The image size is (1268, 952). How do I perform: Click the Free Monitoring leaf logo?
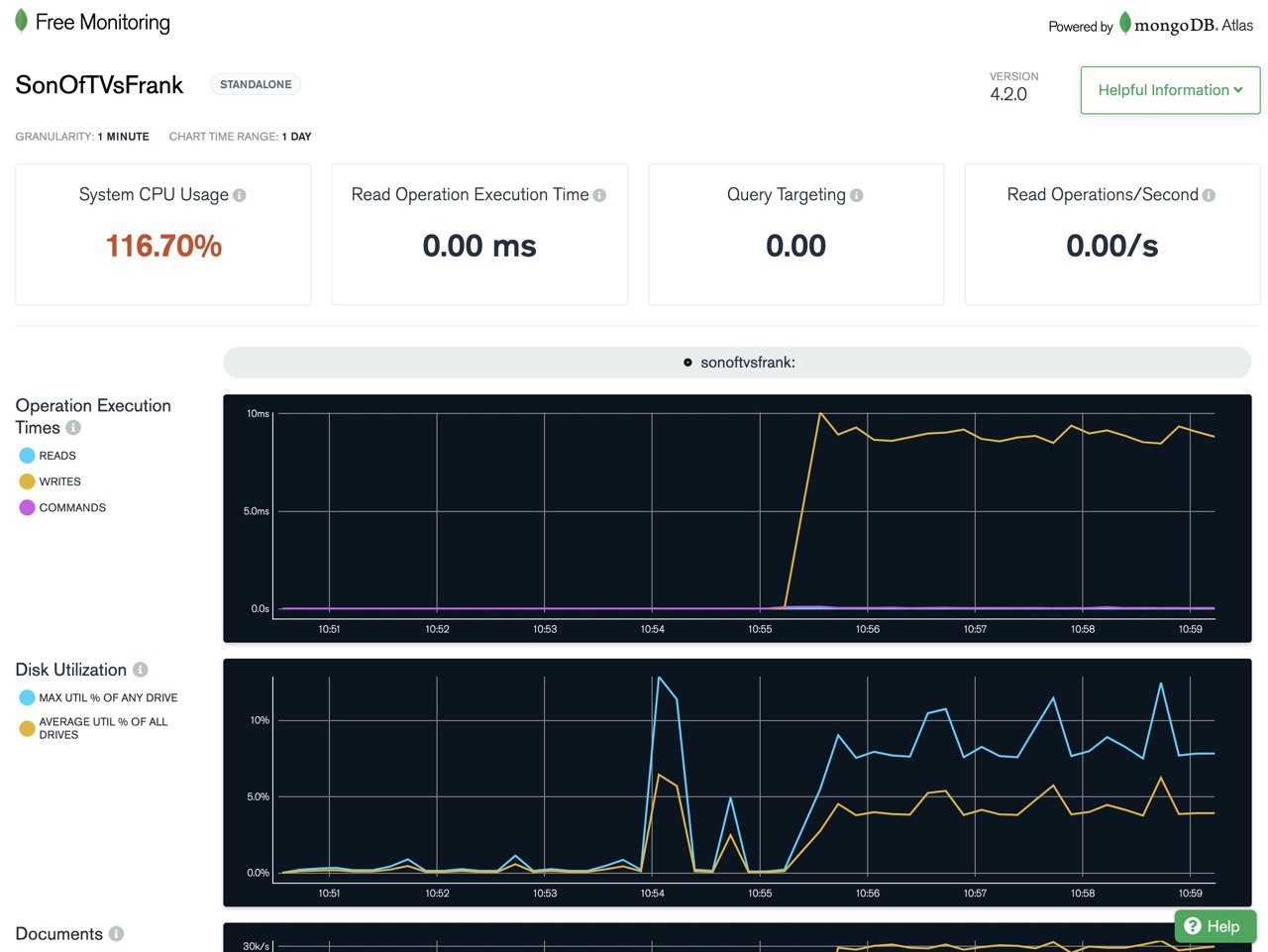[21, 21]
